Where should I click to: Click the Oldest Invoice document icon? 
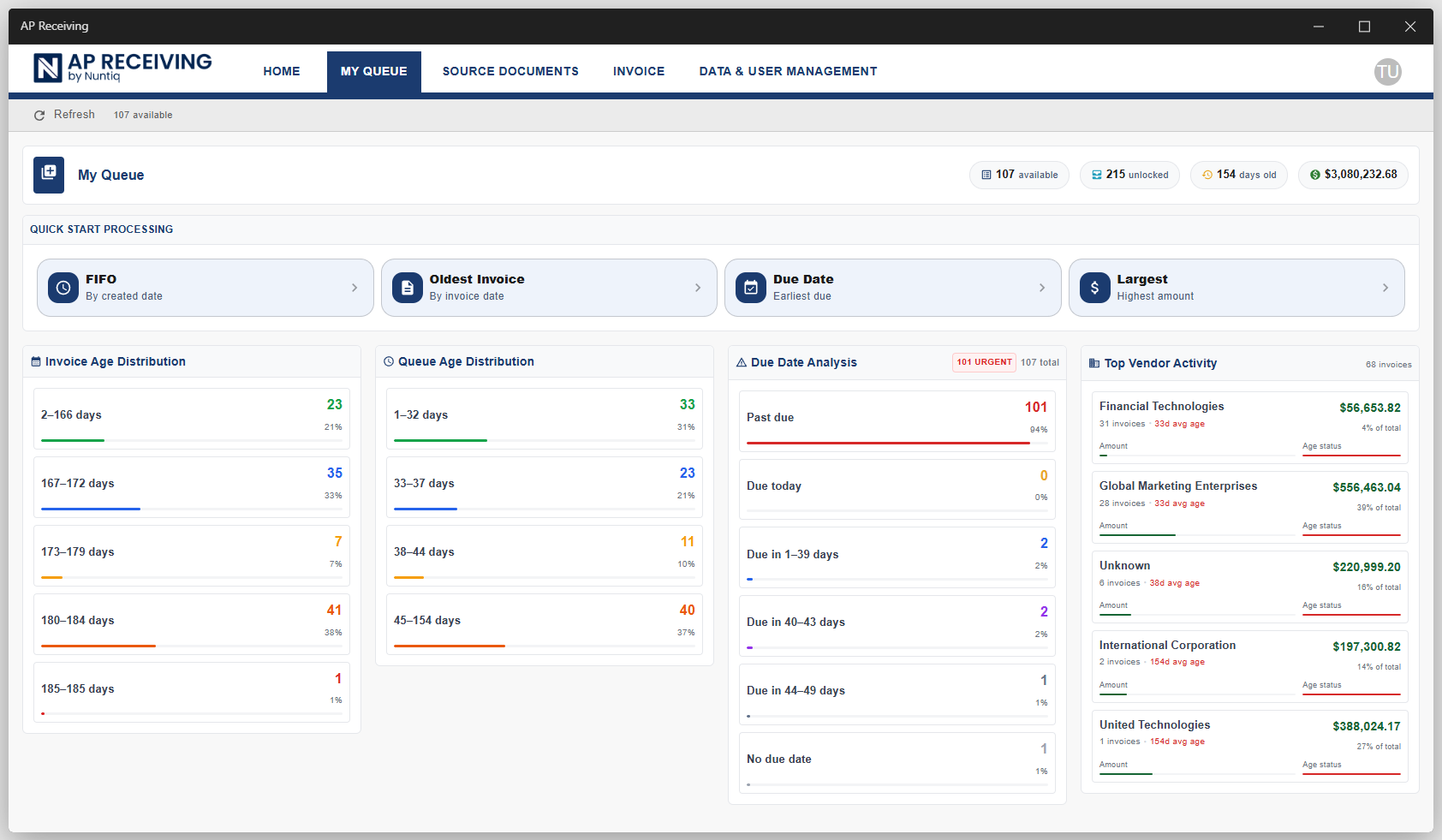[407, 288]
